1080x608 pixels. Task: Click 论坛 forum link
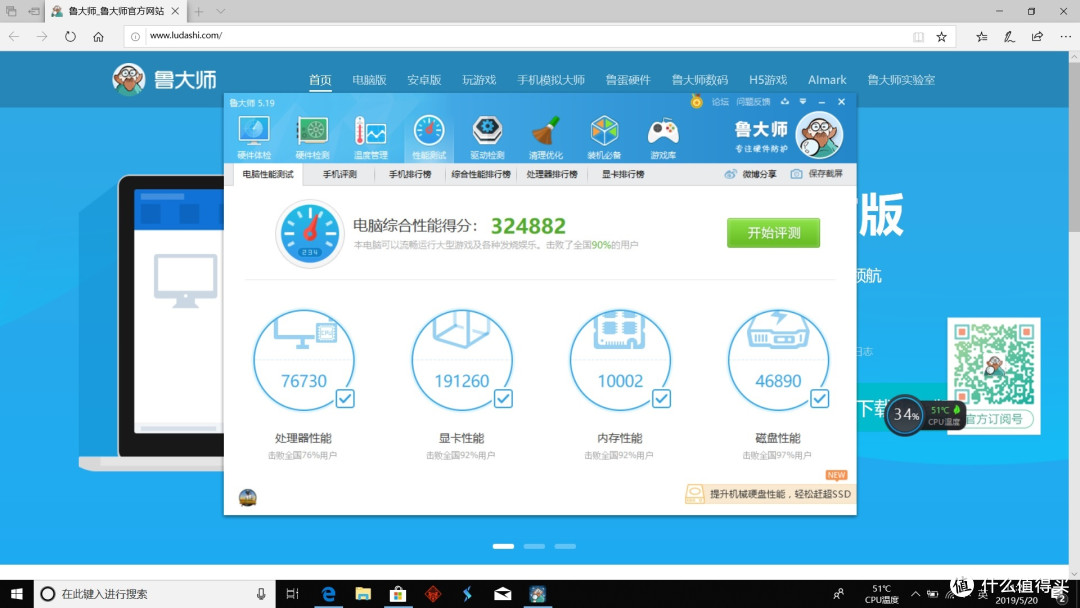720,102
